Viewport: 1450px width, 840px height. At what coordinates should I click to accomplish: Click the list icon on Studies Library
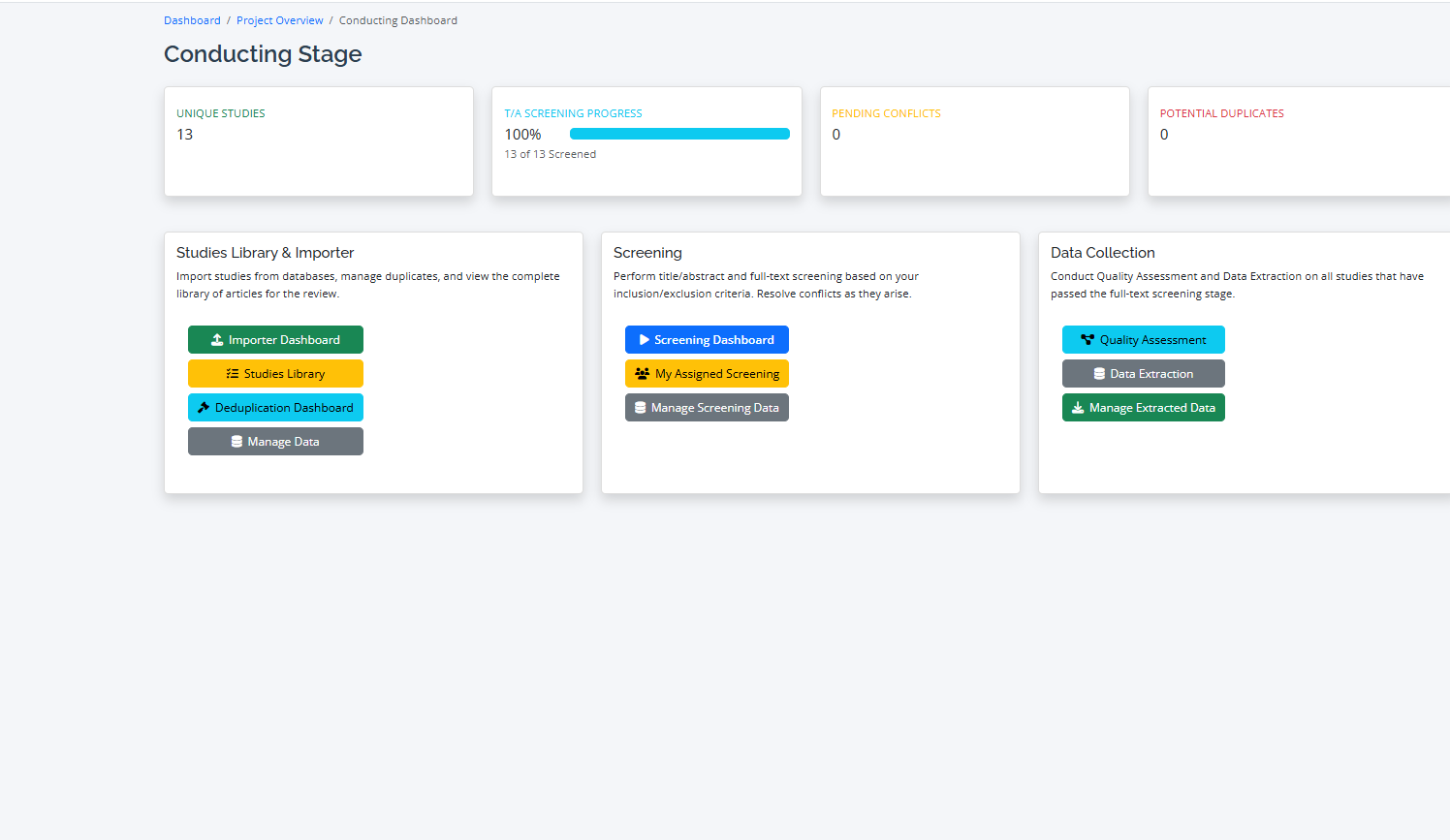[233, 374]
